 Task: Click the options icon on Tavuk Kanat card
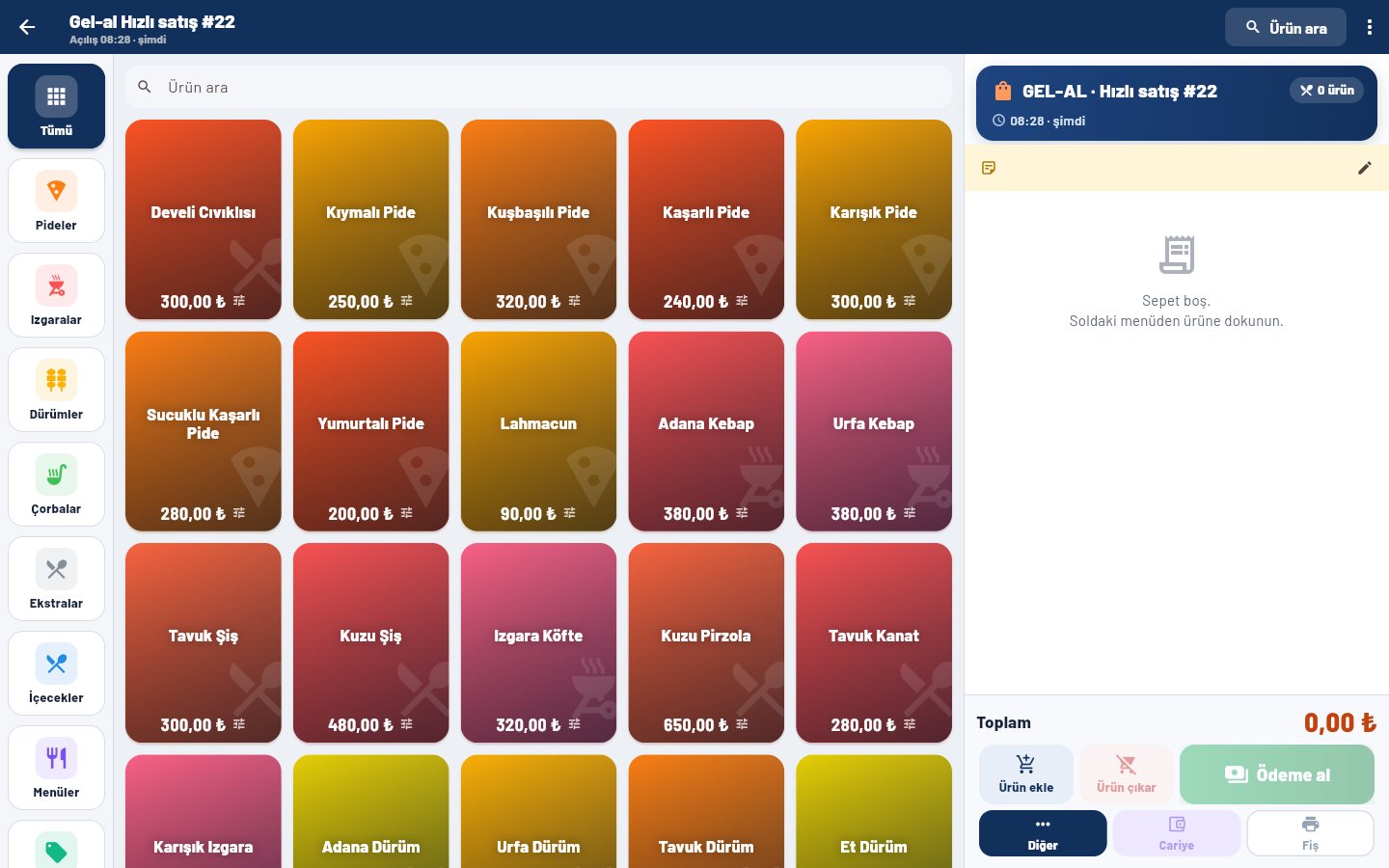point(910,724)
